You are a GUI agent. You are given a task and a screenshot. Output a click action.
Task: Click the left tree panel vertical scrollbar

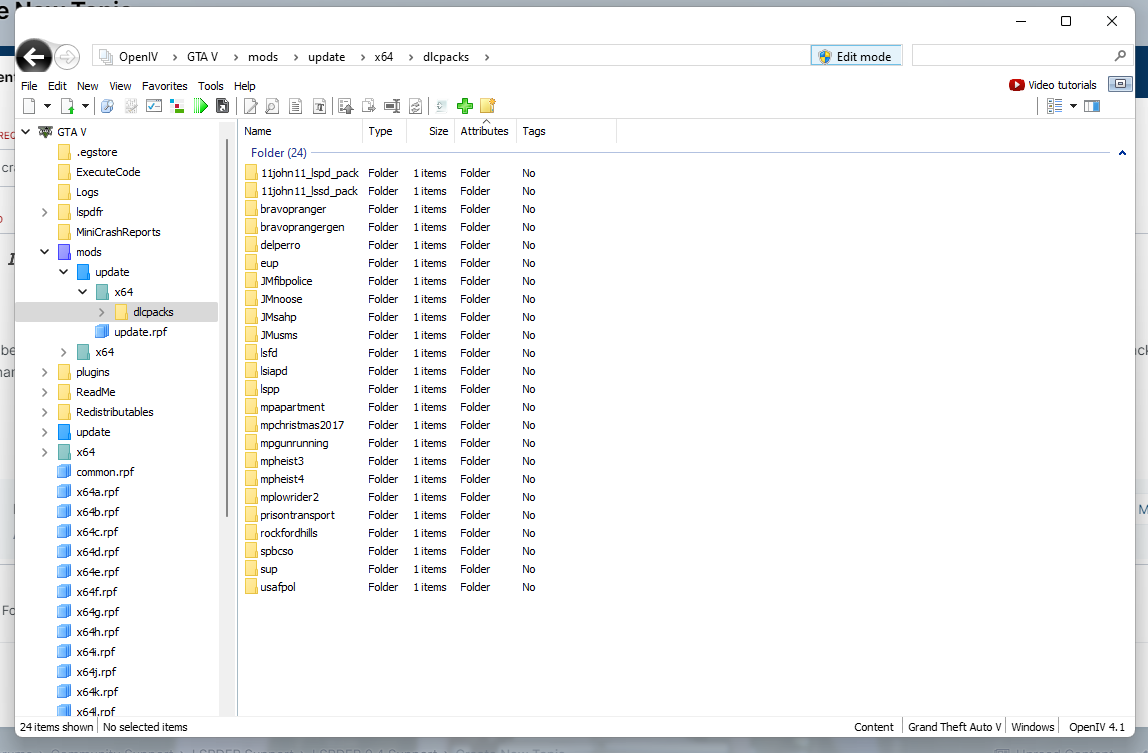[232, 400]
